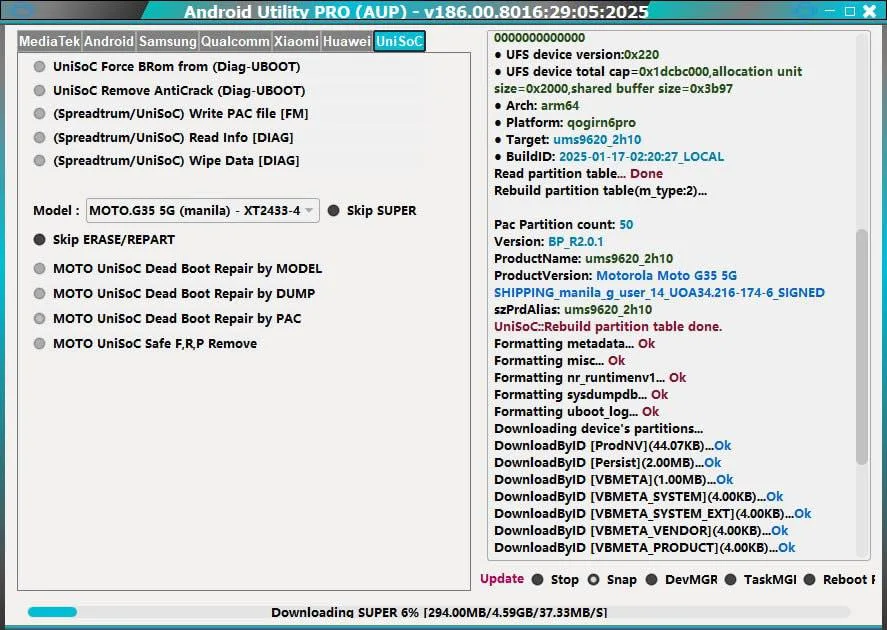Click the app logo in title bar
Screen dimensions: 887x630
(x=21, y=10)
